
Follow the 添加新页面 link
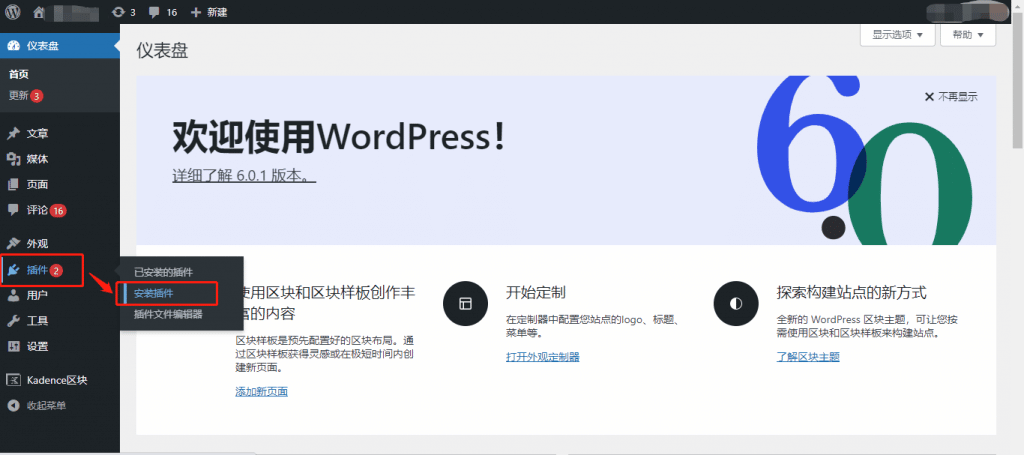click(x=261, y=392)
